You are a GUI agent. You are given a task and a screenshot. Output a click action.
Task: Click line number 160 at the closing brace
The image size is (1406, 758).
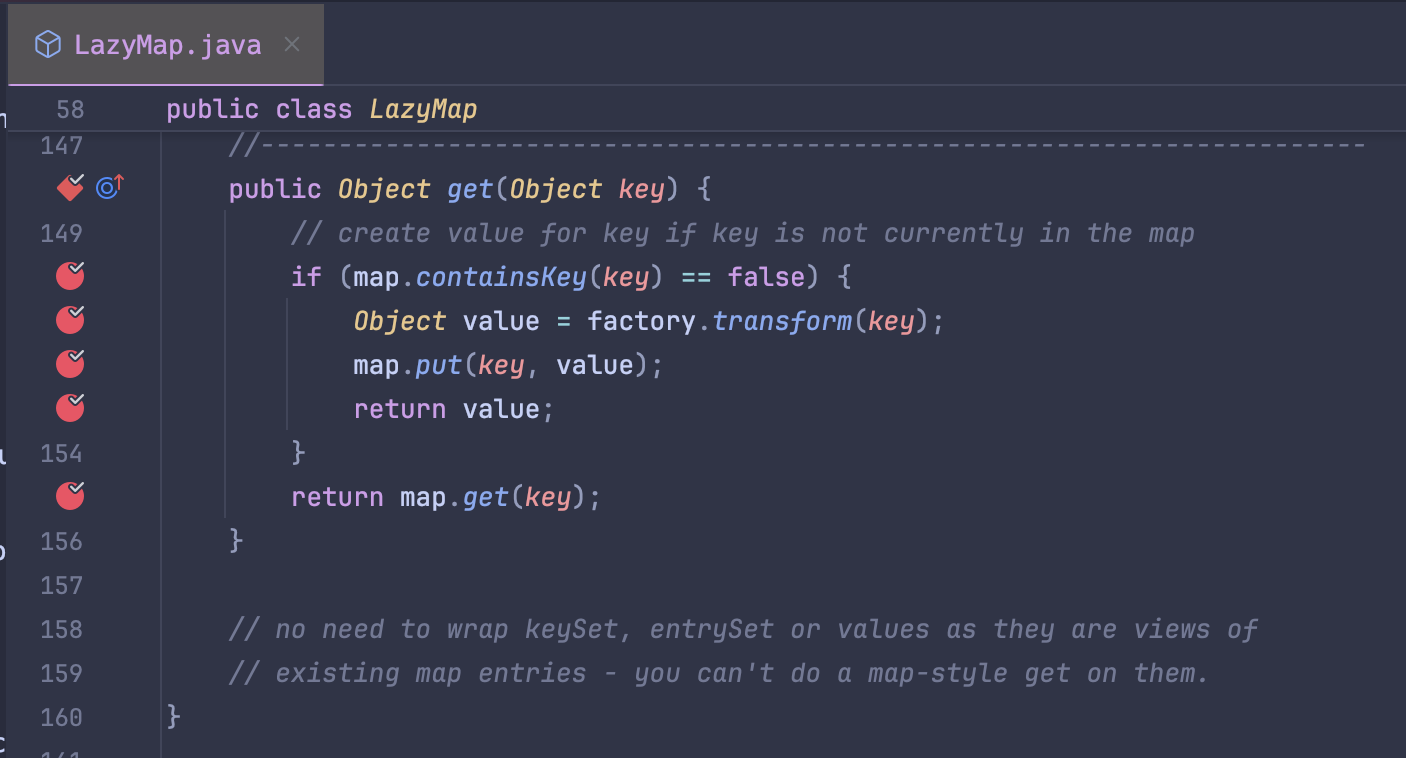point(60,717)
